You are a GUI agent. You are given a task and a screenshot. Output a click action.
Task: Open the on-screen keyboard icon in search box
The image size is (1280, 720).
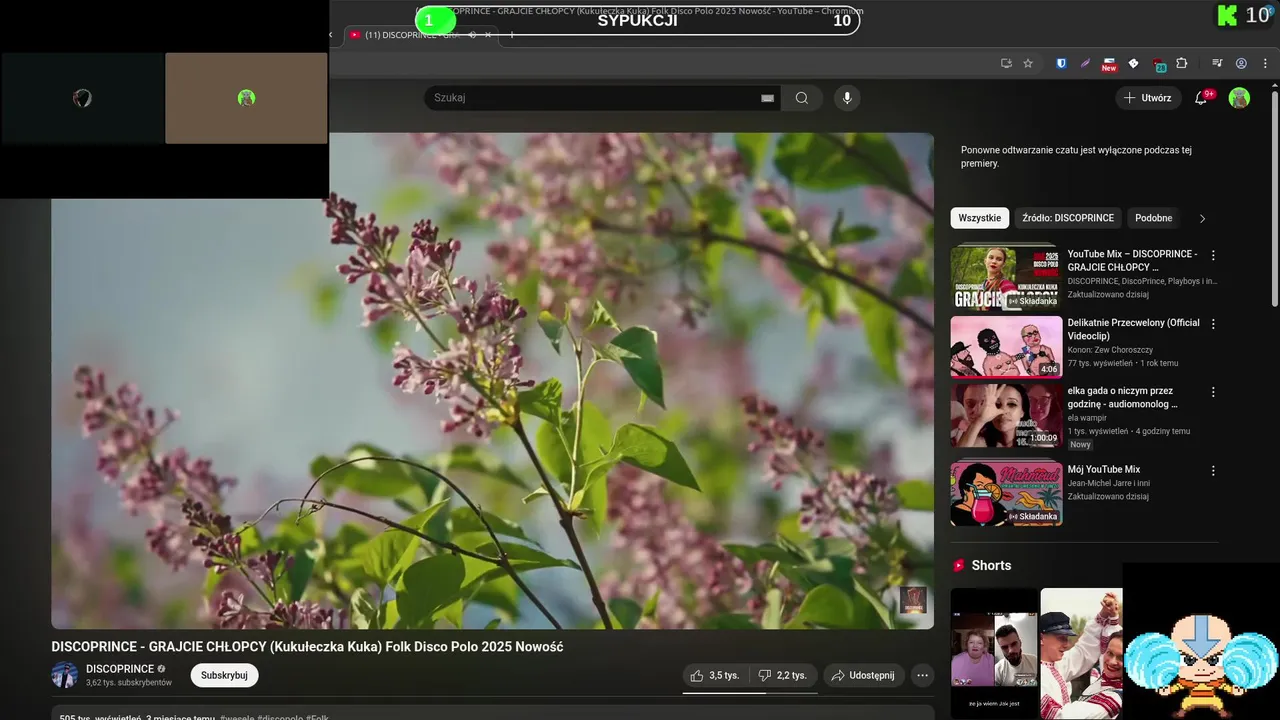coord(767,98)
